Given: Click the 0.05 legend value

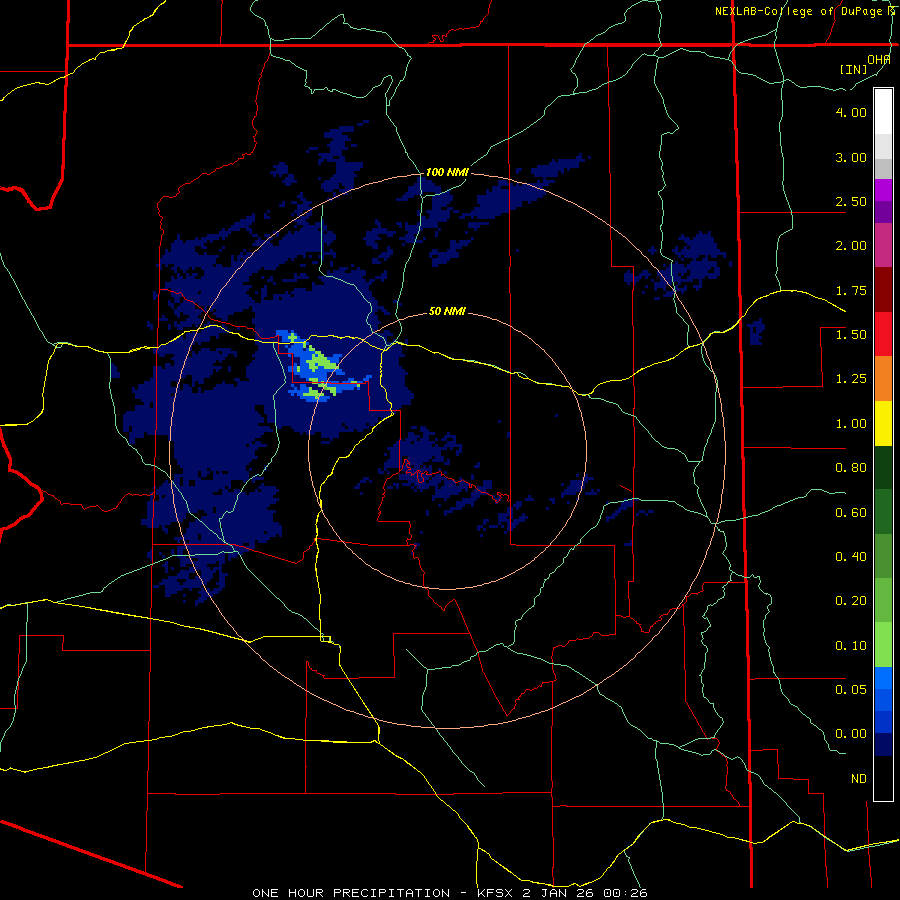Looking at the screenshot, I should tap(851, 689).
